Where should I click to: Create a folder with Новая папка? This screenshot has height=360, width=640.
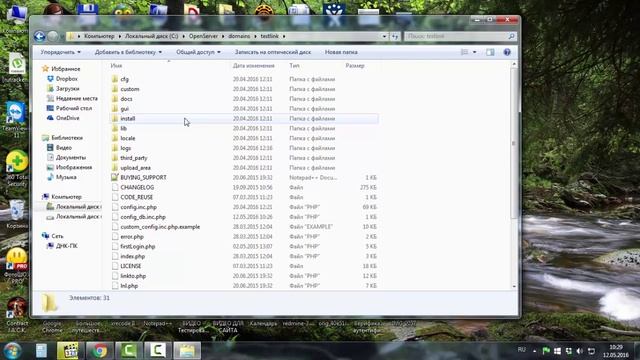(341, 52)
